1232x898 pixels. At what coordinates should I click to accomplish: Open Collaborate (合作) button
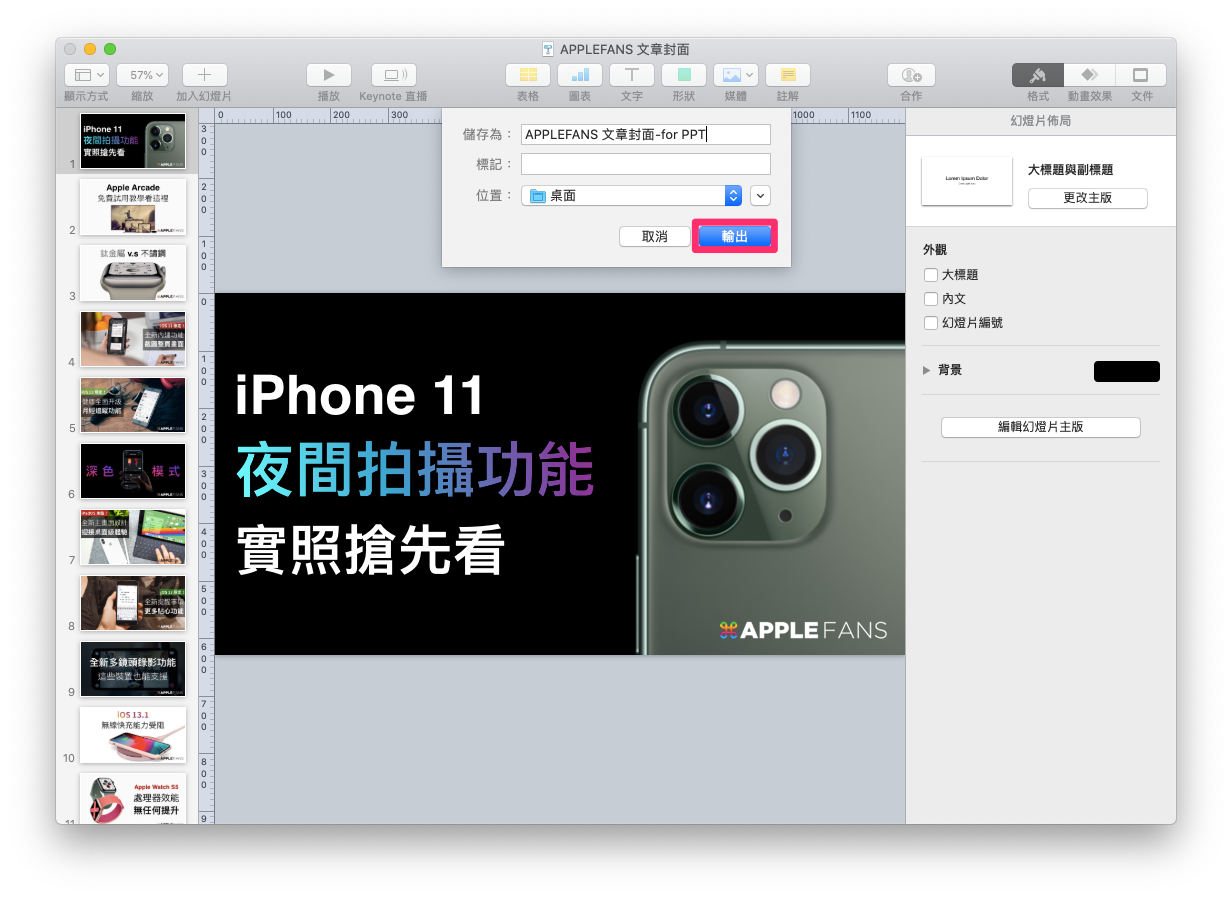pyautogui.click(x=911, y=75)
